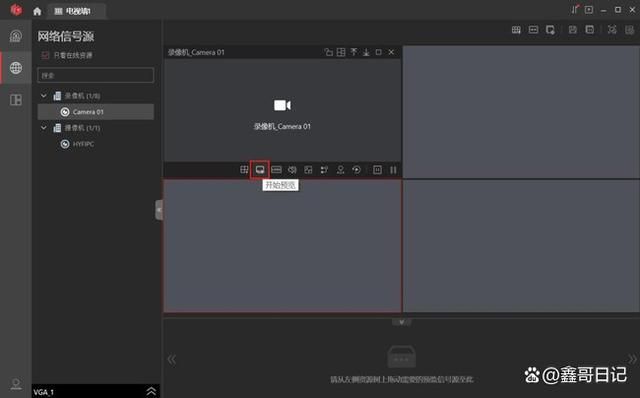Collapse the 录像机 (1/8) tree group

point(44,96)
